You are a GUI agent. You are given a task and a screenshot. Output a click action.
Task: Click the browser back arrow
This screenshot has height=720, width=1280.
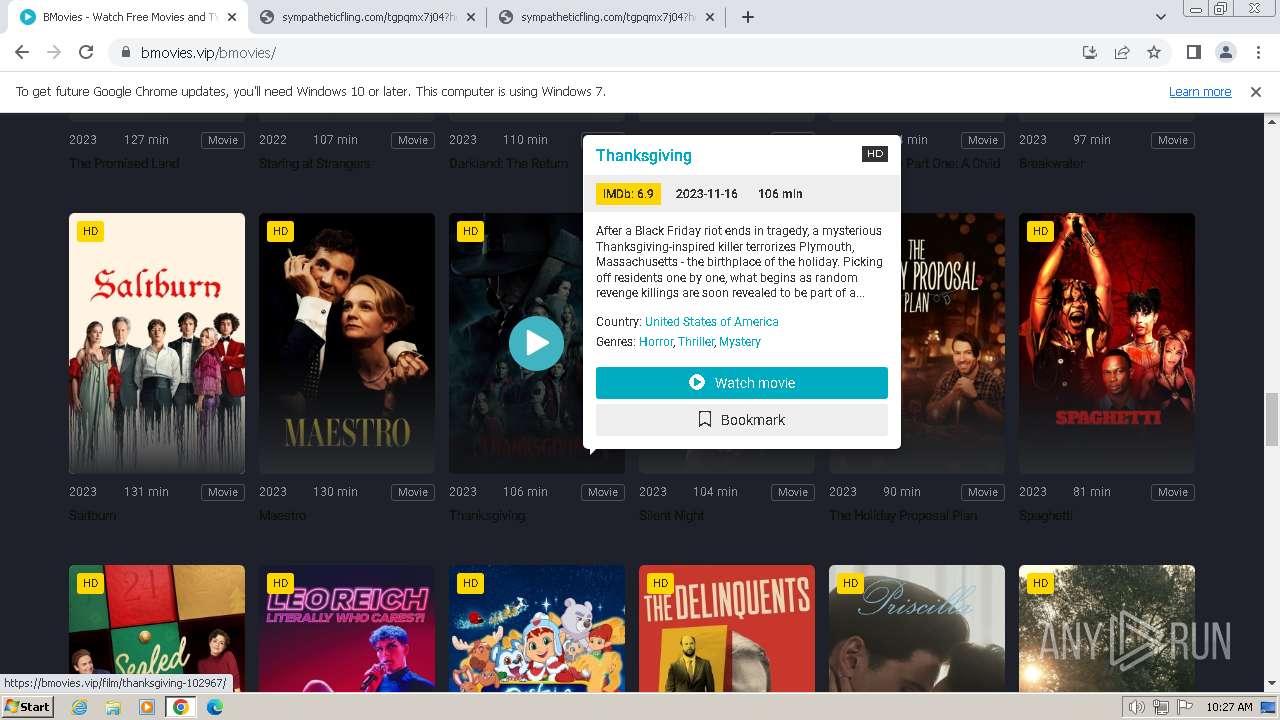[x=22, y=53]
